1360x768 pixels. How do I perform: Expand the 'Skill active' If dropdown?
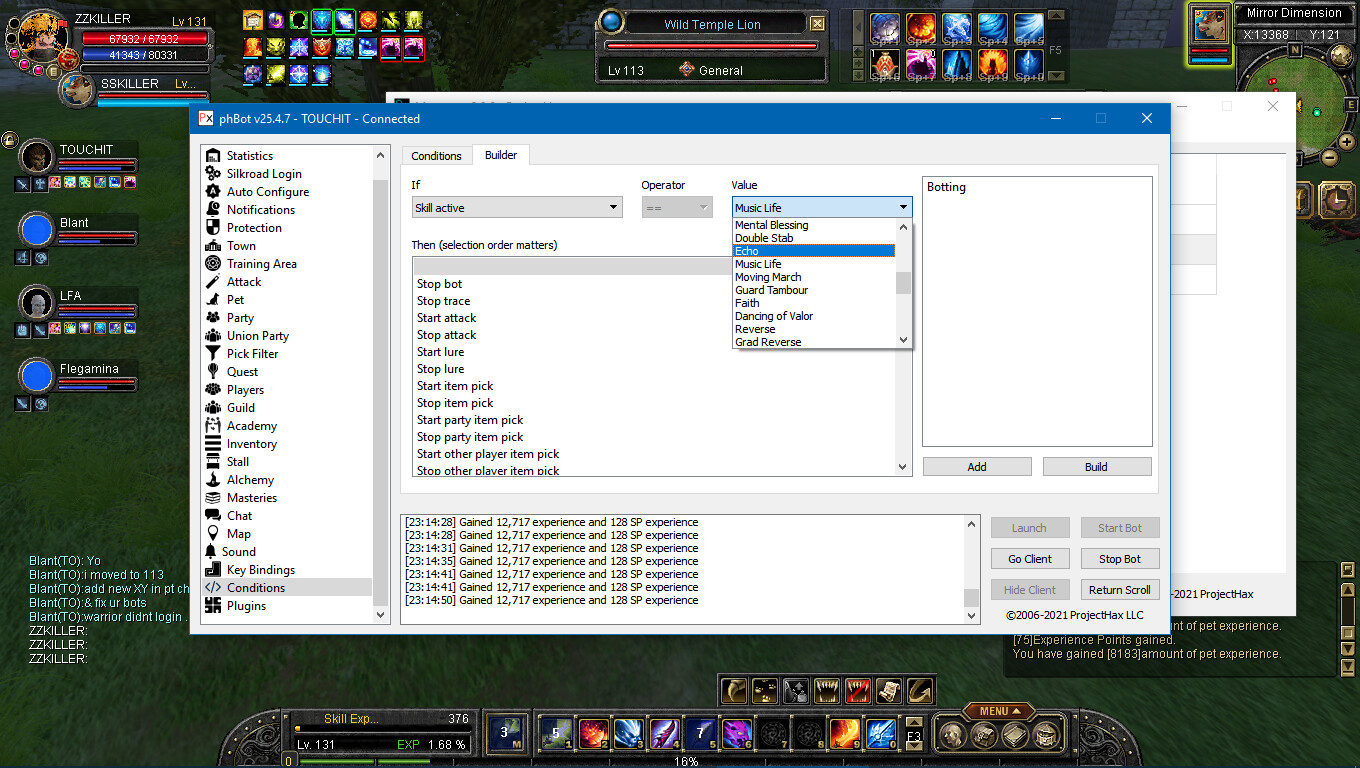tap(517, 208)
